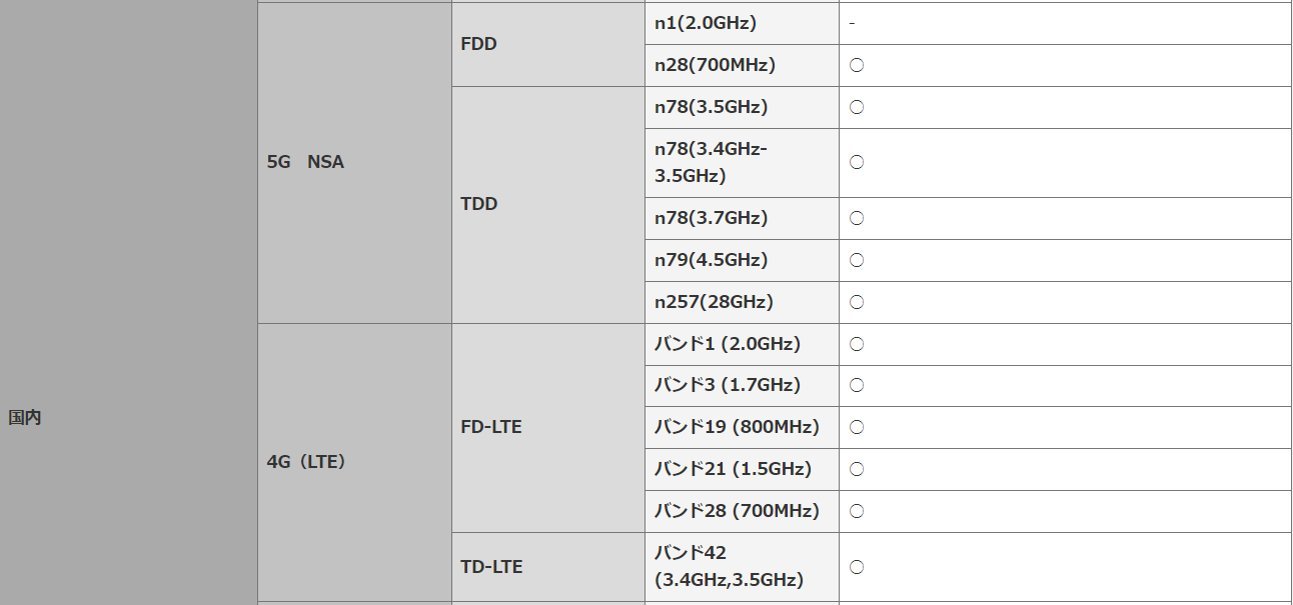Select the TD-LTE cell

click(491, 567)
